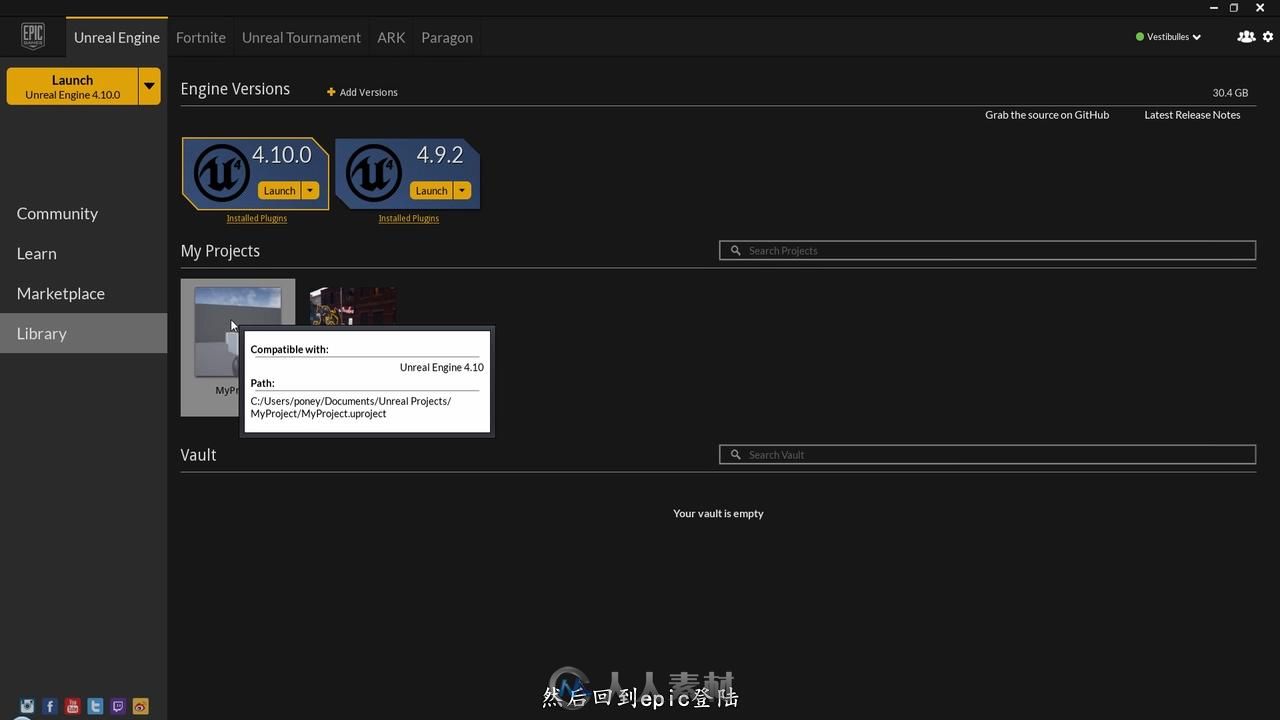The image size is (1280, 720).
Task: Open the YouTube social link icon
Action: tap(73, 707)
